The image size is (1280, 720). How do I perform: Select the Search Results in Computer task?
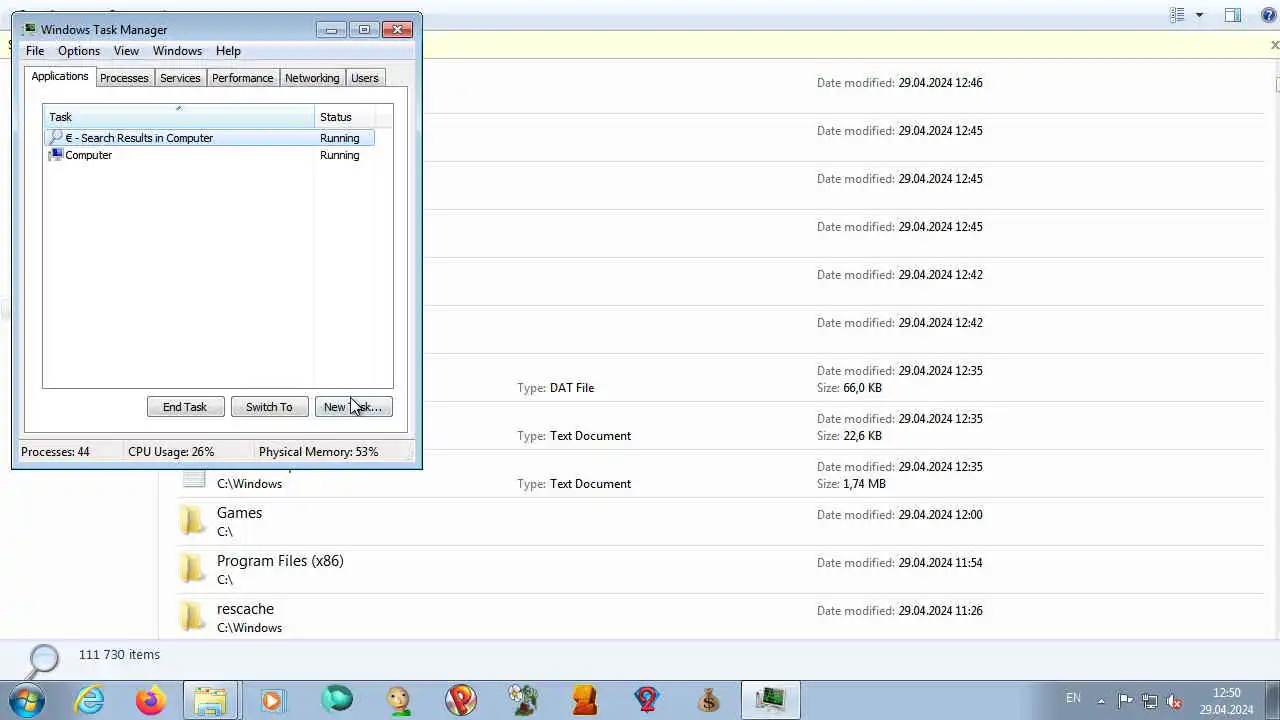tap(210, 138)
